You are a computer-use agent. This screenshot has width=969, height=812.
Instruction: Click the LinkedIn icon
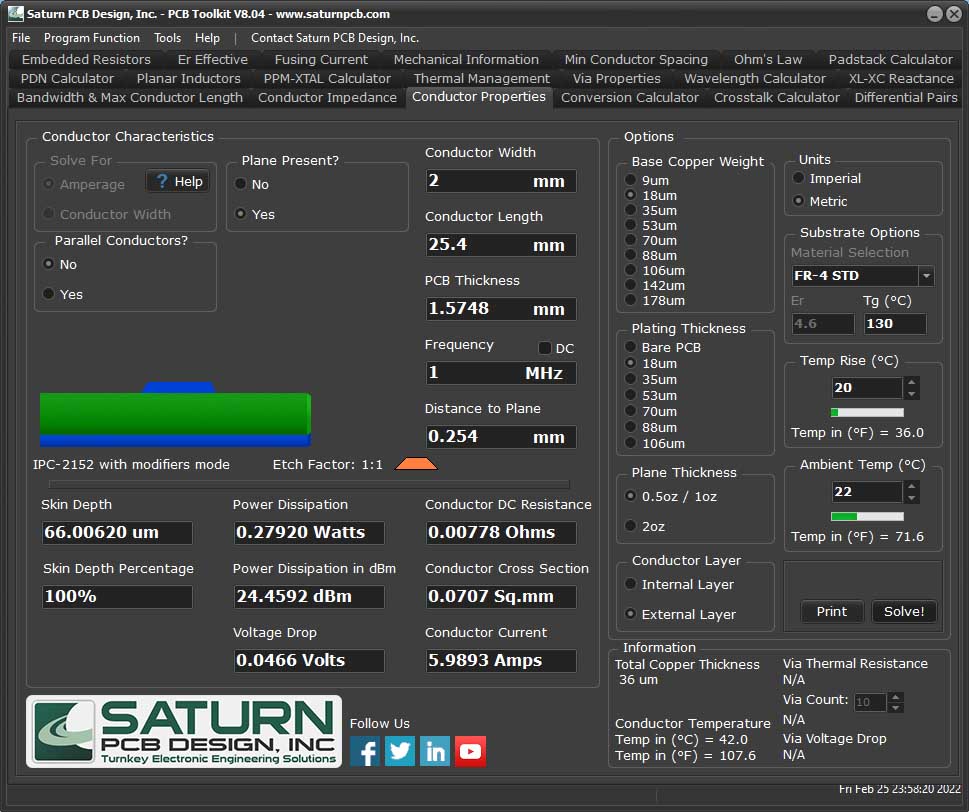pyautogui.click(x=435, y=751)
